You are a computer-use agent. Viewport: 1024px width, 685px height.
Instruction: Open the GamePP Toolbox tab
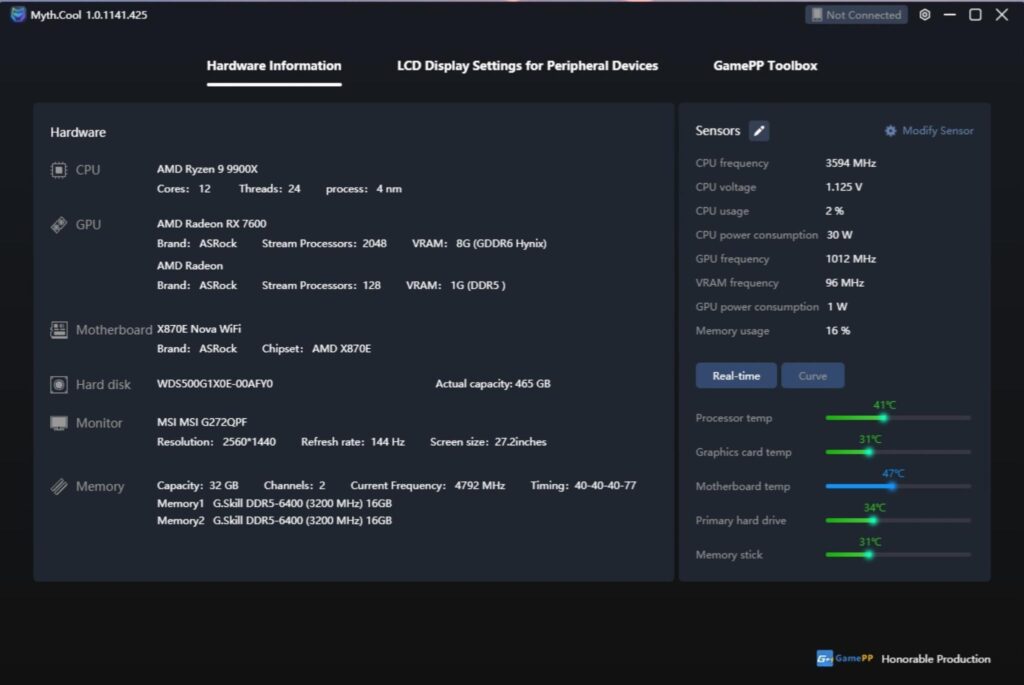(x=765, y=66)
